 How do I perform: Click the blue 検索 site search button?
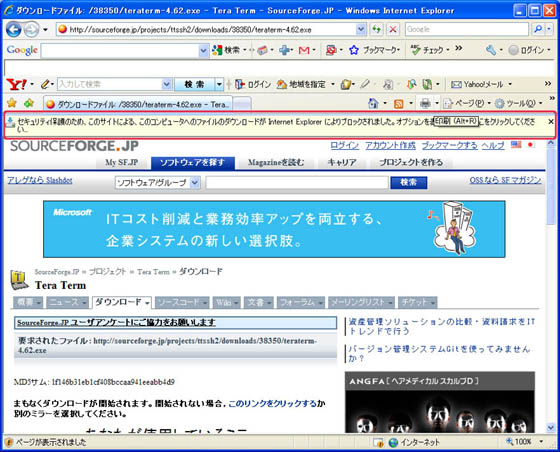(409, 182)
